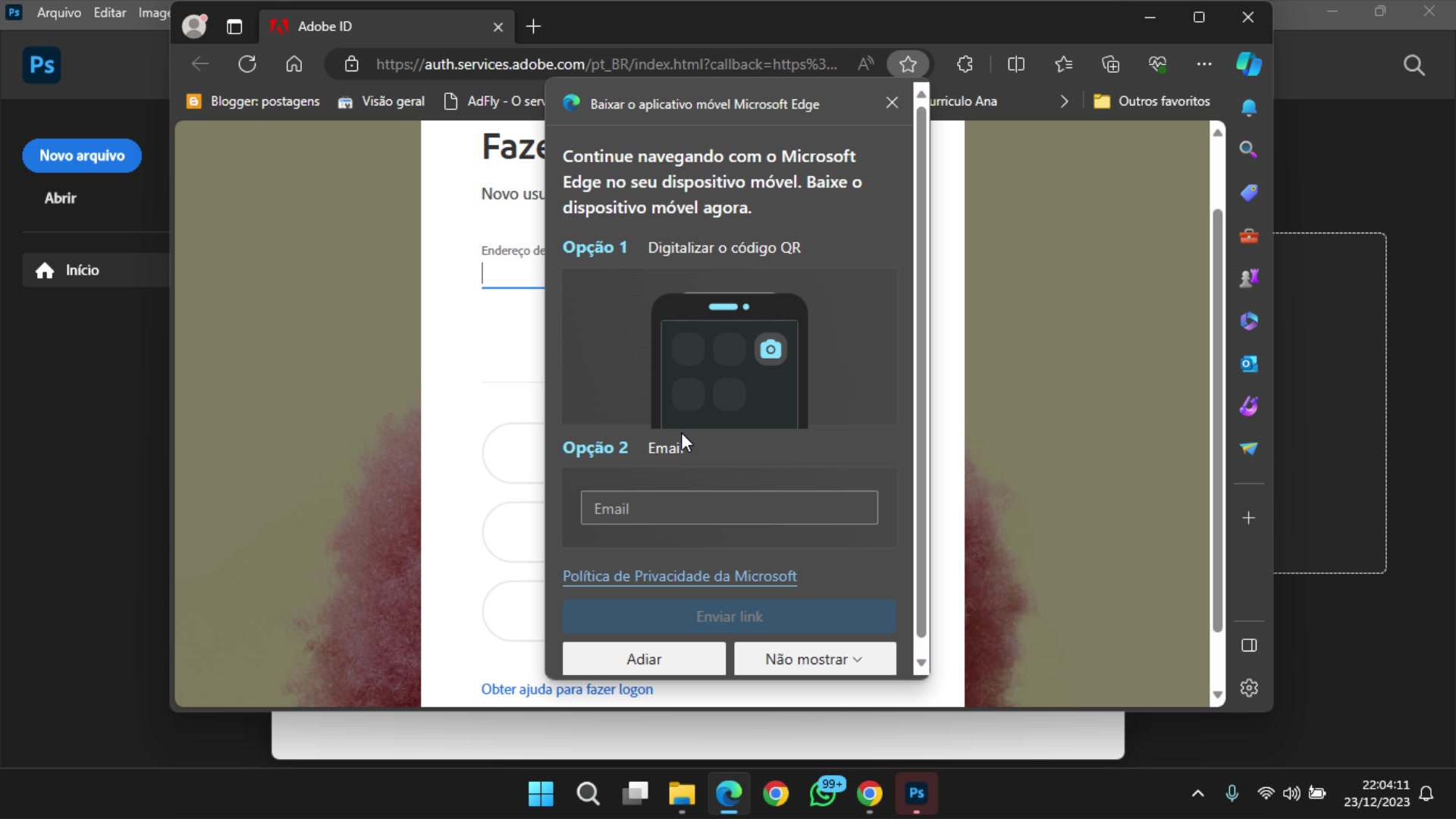1456x819 pixels.
Task: Select the Adobe ID browser tab
Action: [x=387, y=27]
